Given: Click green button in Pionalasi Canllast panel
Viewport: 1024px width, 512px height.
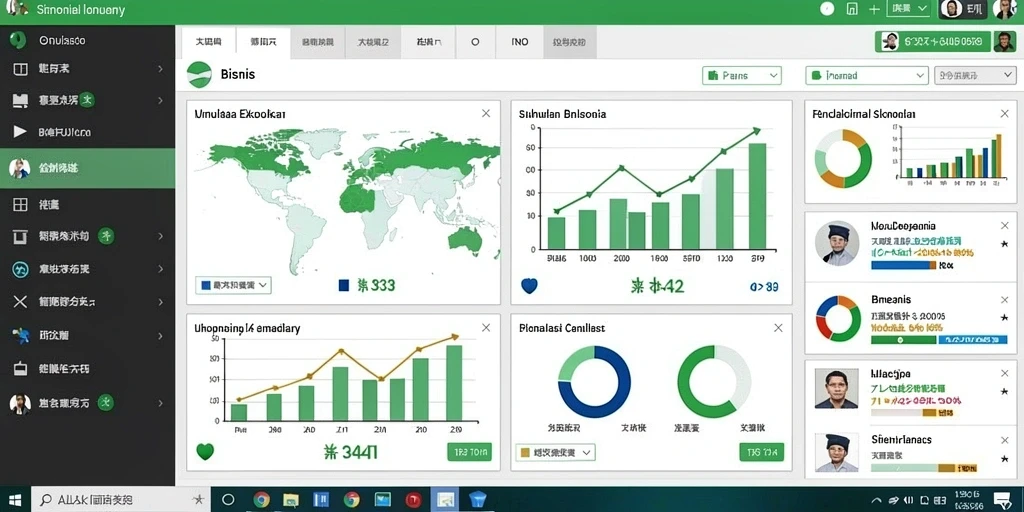Looking at the screenshot, I should pyautogui.click(x=761, y=451).
